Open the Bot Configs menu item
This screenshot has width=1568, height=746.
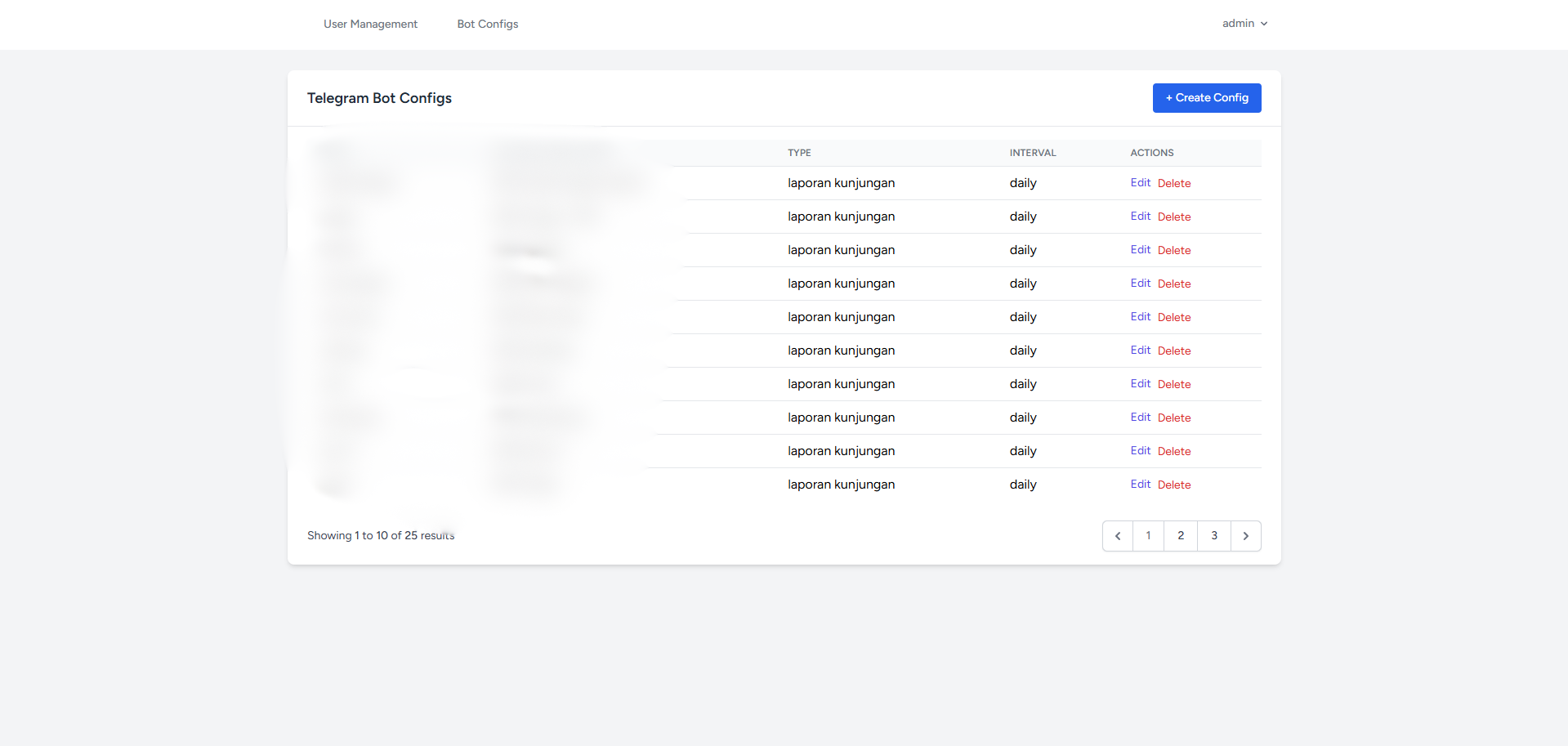click(x=487, y=25)
